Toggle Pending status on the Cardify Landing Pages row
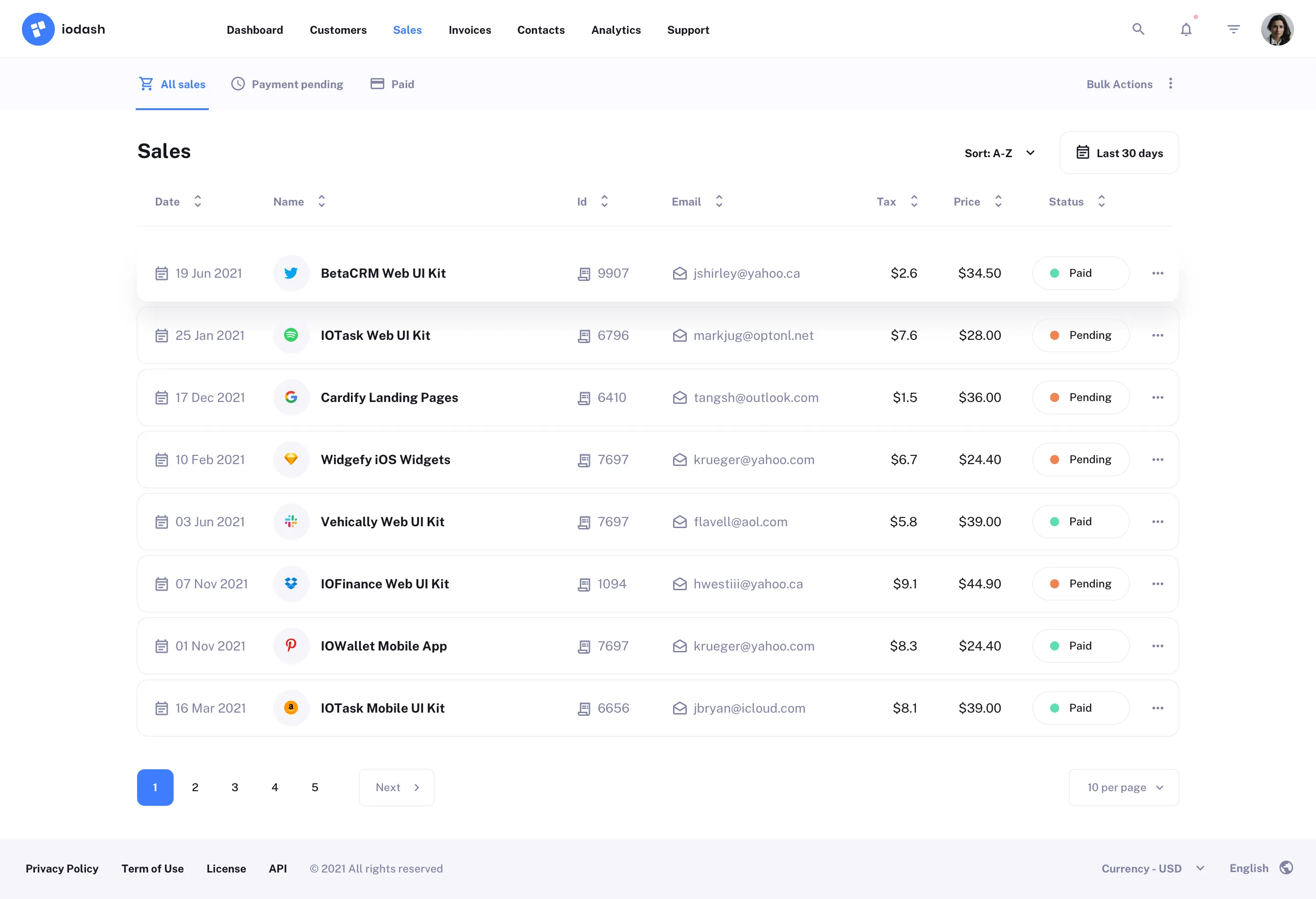Viewport: 1316px width, 899px height. point(1080,397)
